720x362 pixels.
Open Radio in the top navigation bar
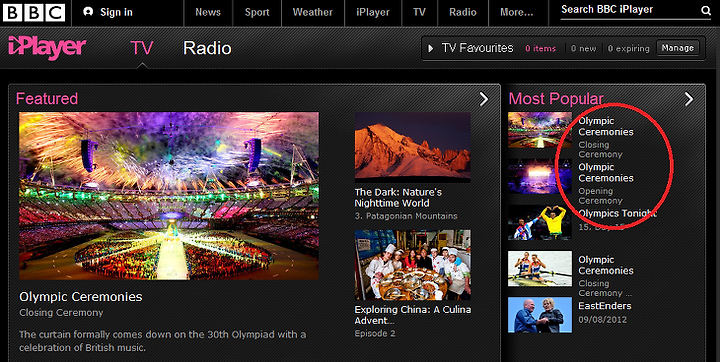pyautogui.click(x=462, y=12)
